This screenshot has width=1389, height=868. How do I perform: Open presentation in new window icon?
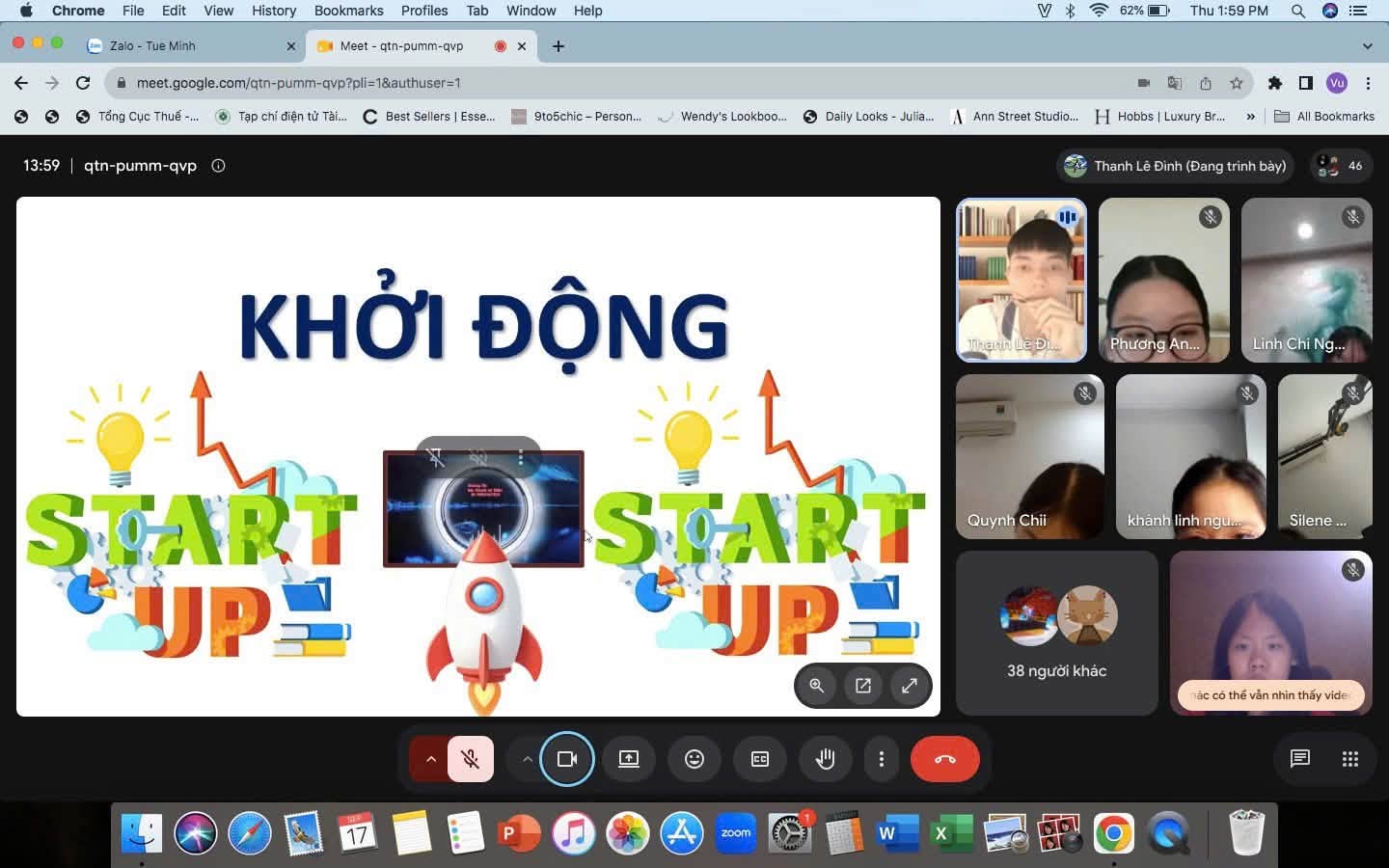coord(863,686)
